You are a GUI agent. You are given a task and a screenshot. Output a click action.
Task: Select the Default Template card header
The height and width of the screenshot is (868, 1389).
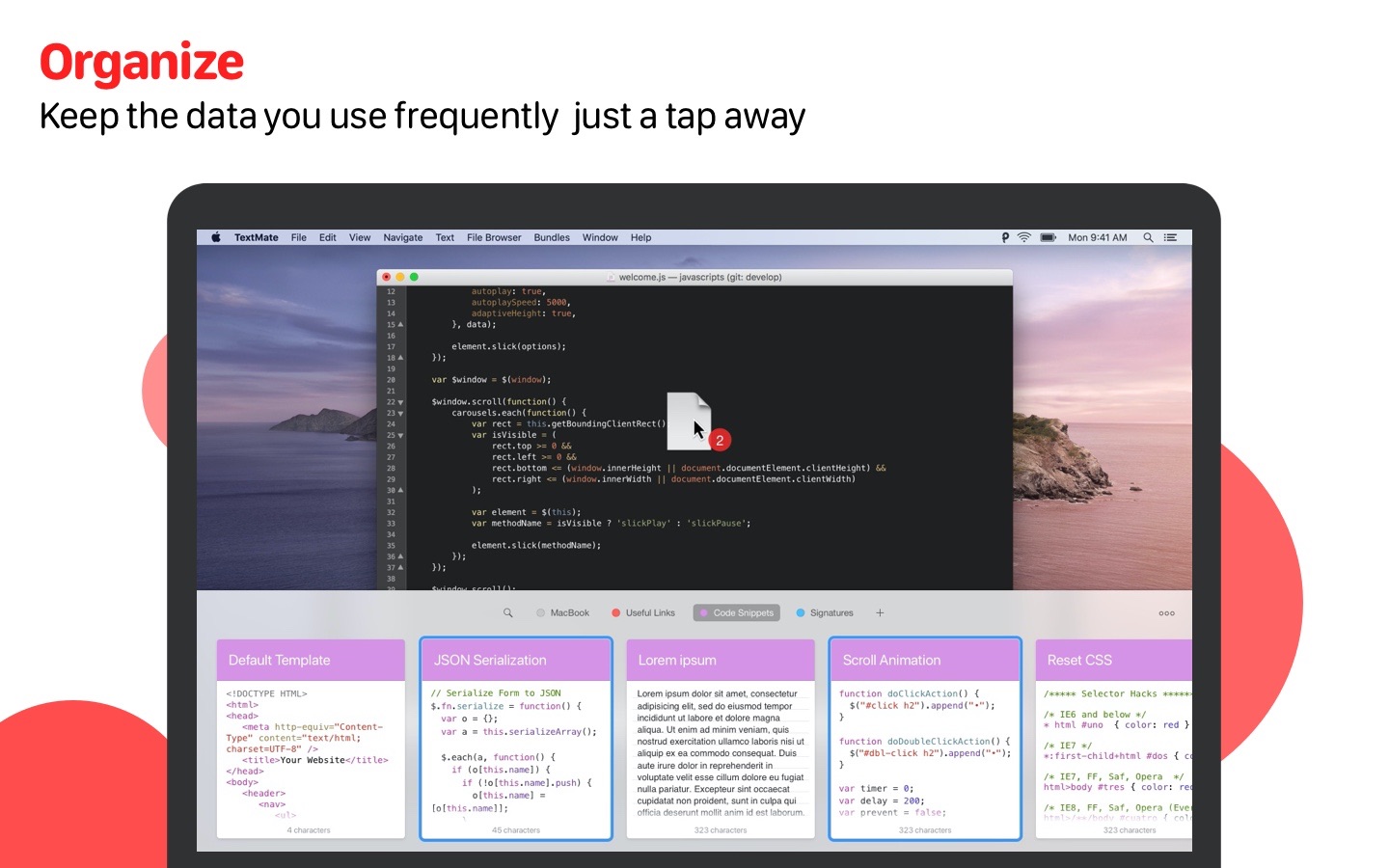pos(311,660)
